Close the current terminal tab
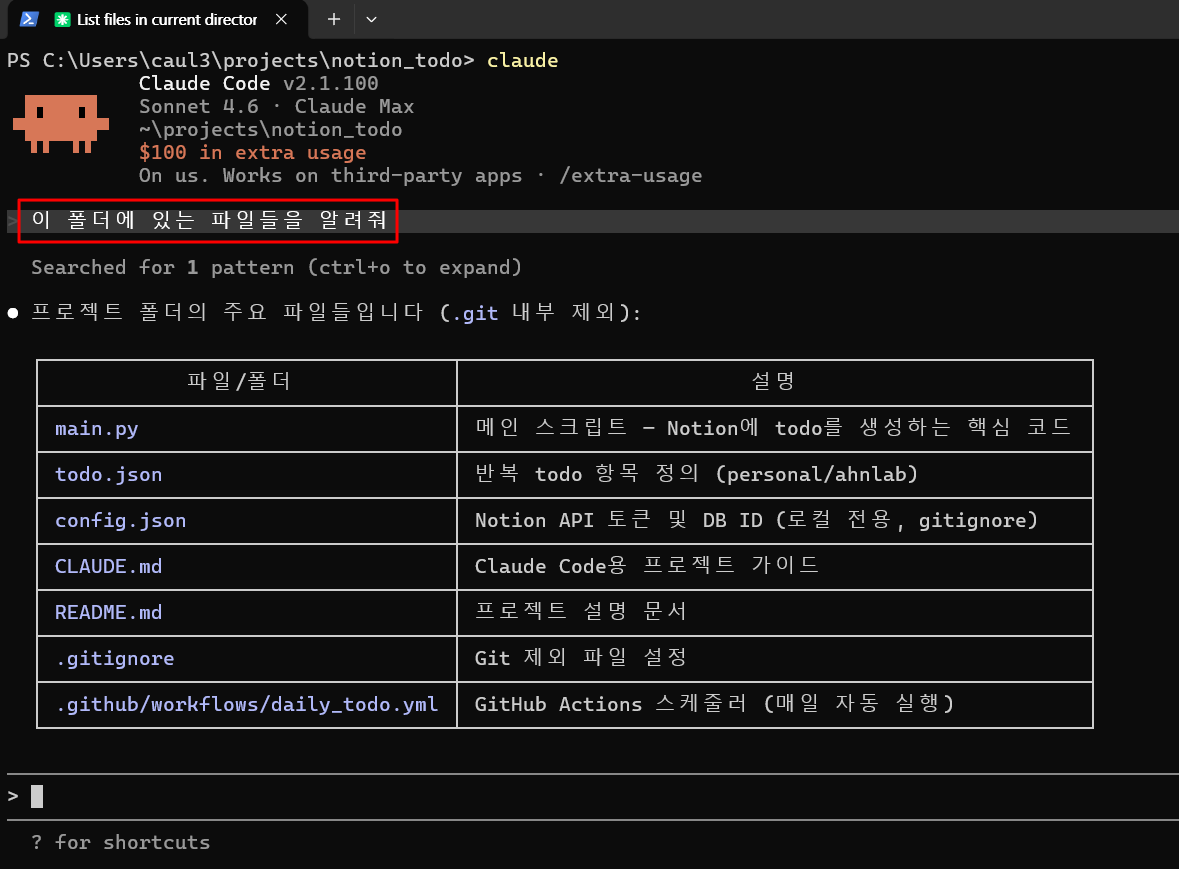The width and height of the screenshot is (1179, 869). point(281,19)
